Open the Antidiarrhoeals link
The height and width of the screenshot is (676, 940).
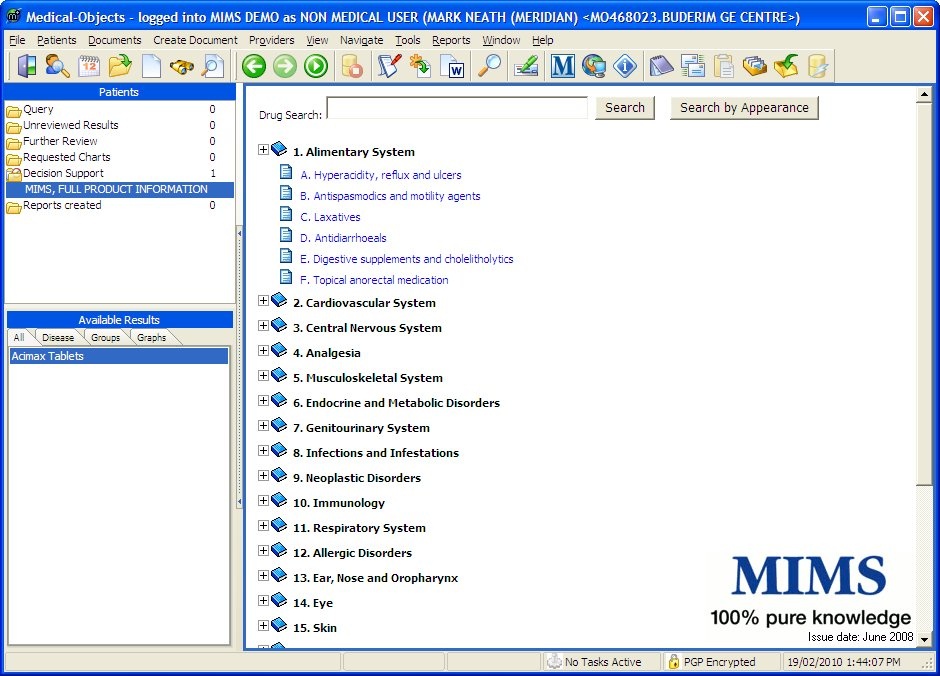tap(344, 238)
